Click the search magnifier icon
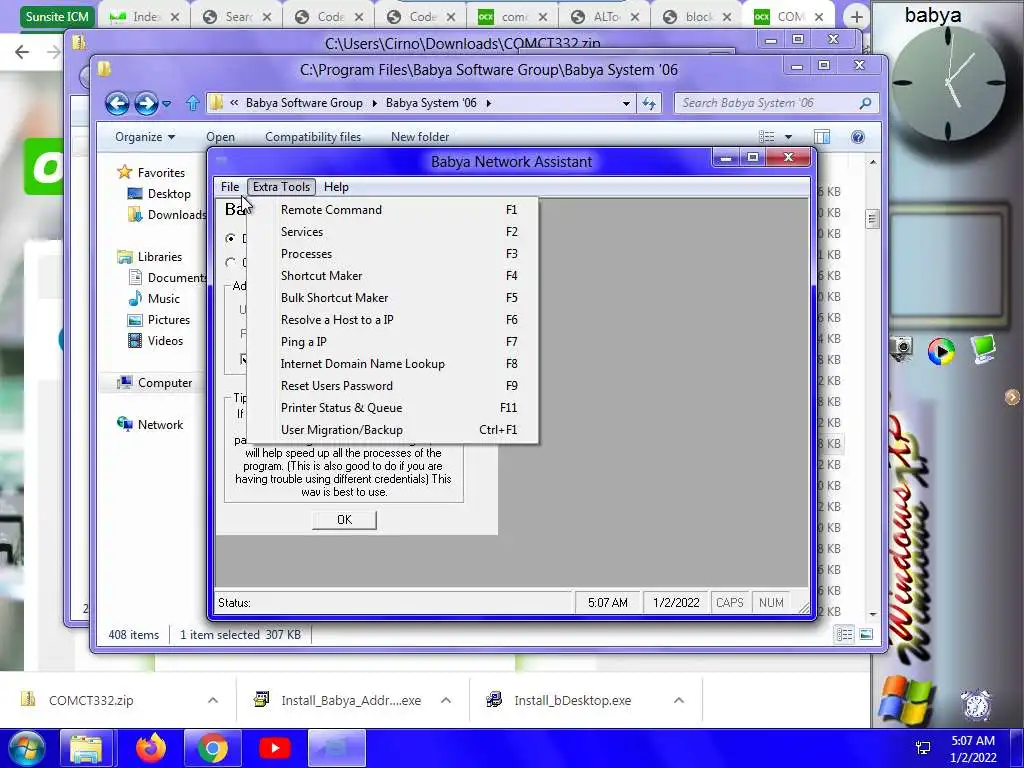The image size is (1024, 768). [x=865, y=103]
